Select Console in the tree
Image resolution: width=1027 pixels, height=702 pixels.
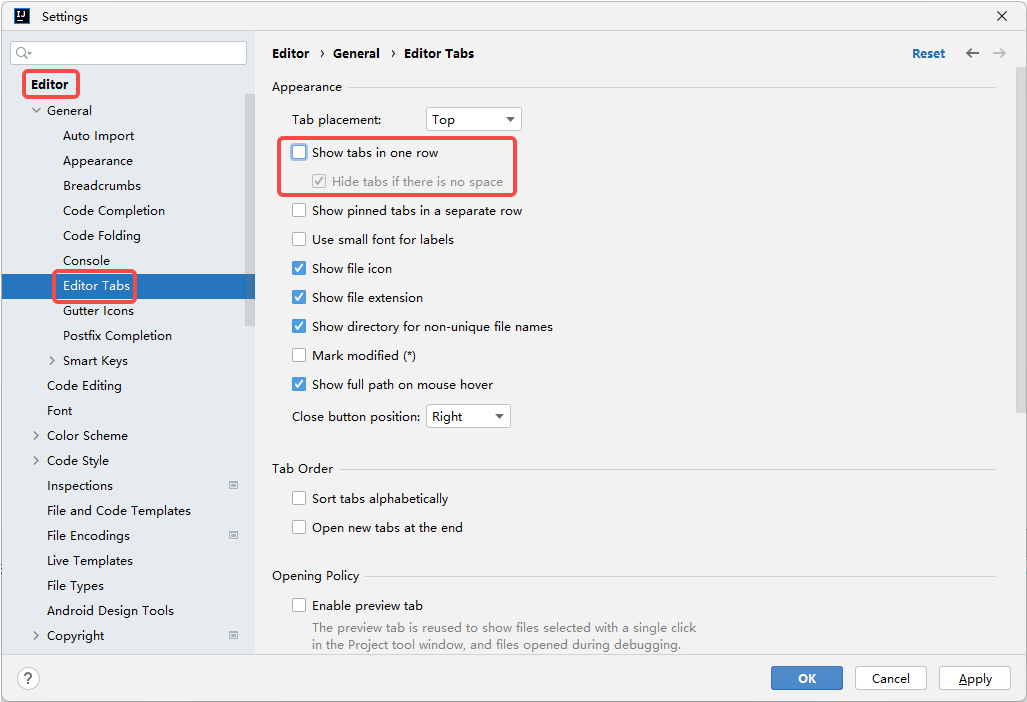[x=86, y=261]
